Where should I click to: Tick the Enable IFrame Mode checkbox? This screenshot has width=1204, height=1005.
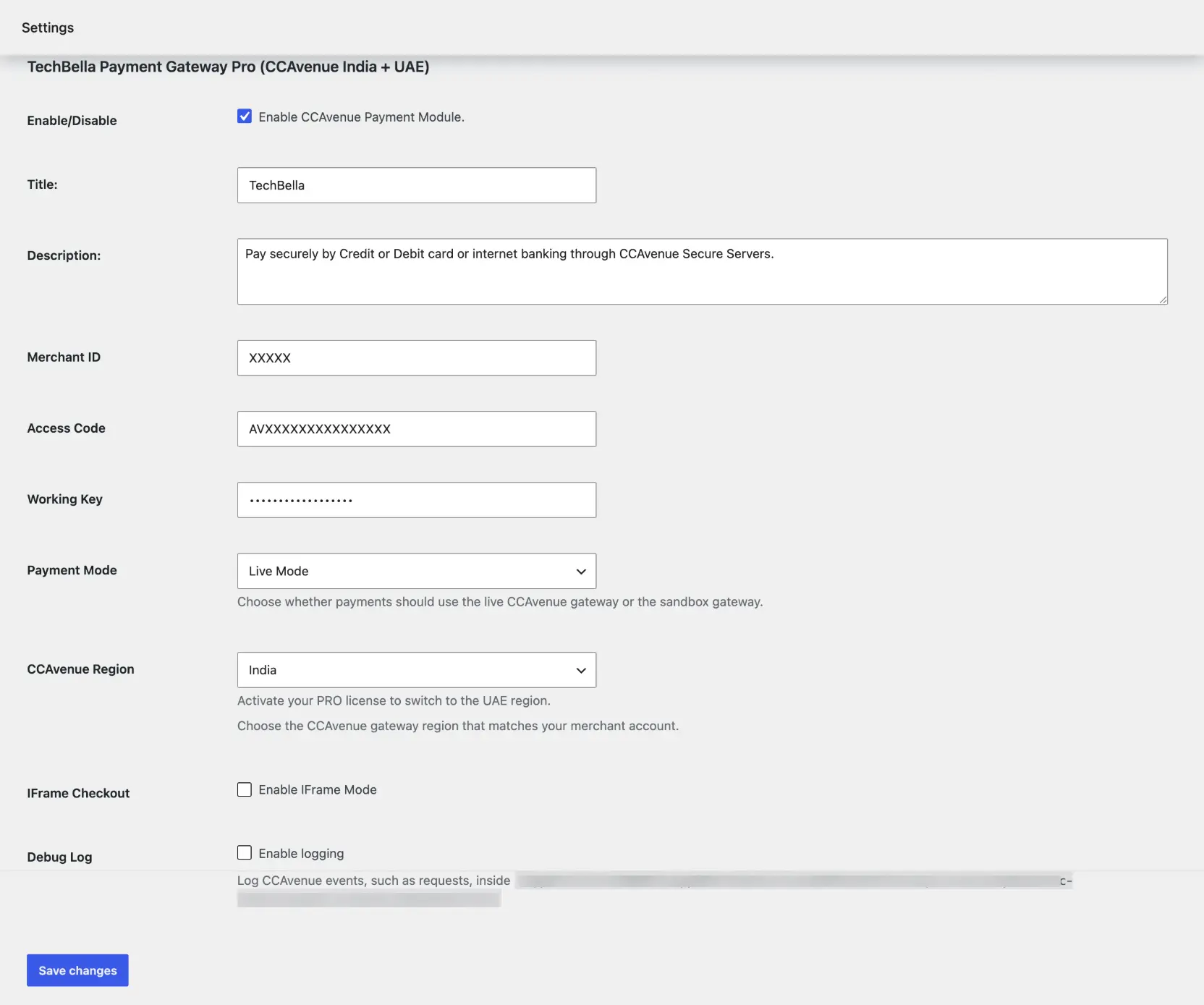(x=245, y=789)
